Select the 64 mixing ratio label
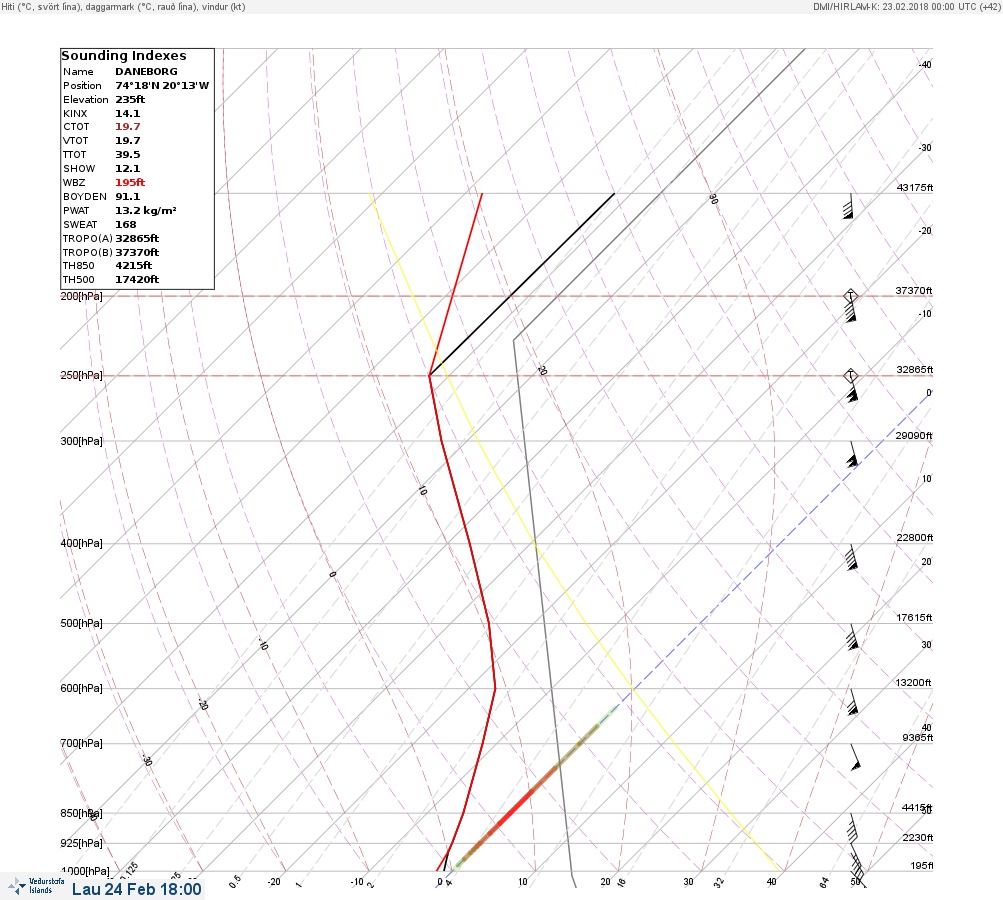 825,883
